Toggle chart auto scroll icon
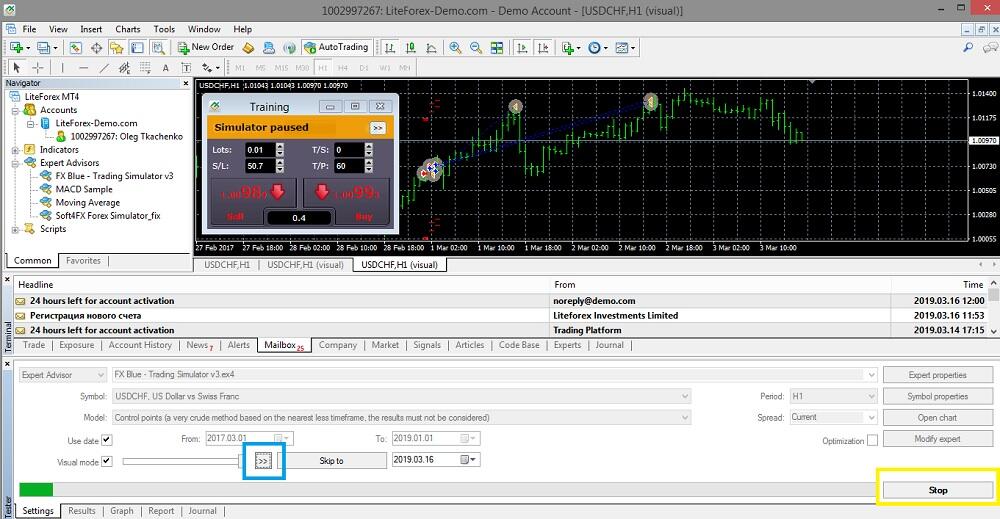This screenshot has height=519, width=1000. pyautogui.click(x=522, y=47)
